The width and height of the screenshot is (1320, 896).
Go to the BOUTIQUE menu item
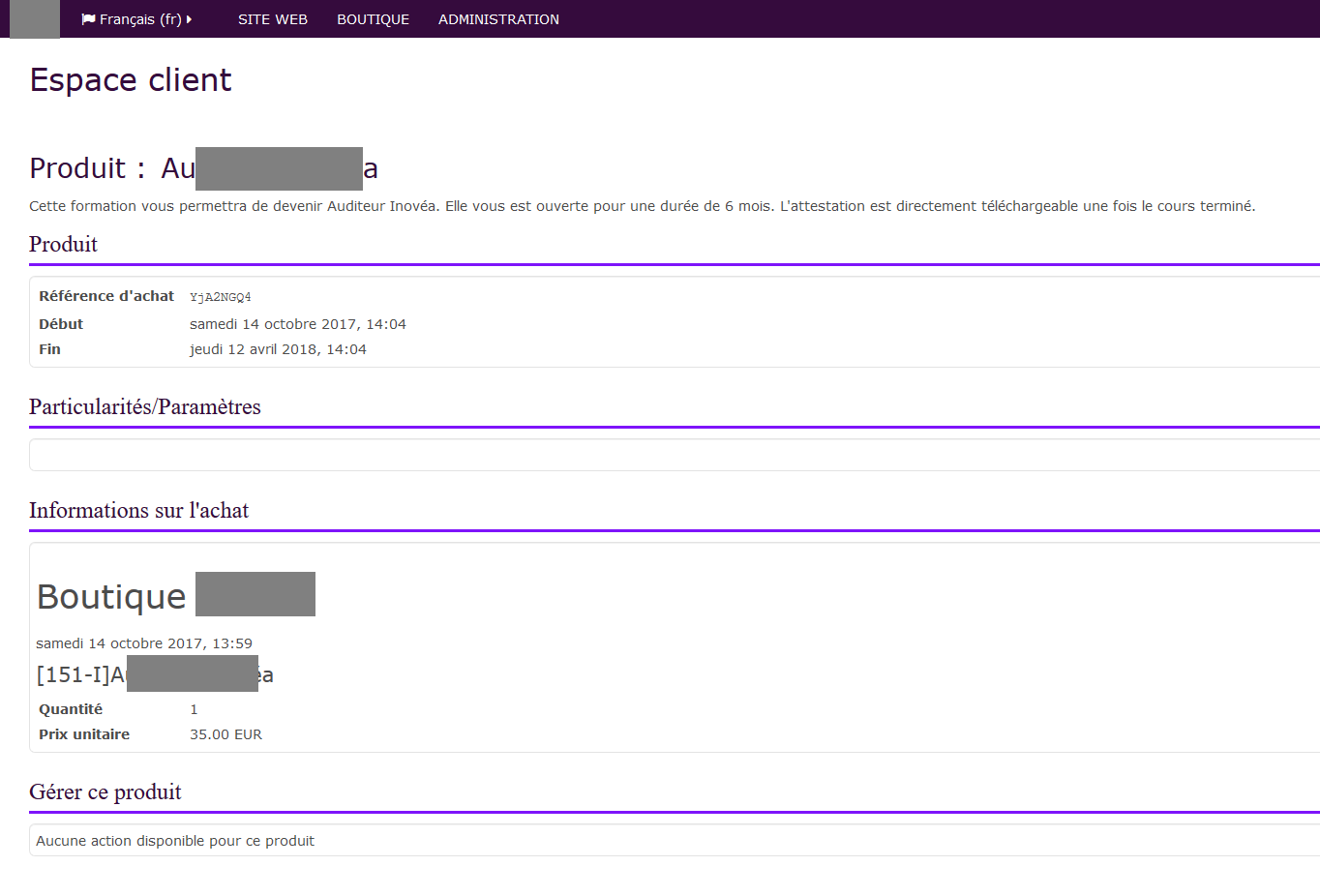pyautogui.click(x=373, y=19)
